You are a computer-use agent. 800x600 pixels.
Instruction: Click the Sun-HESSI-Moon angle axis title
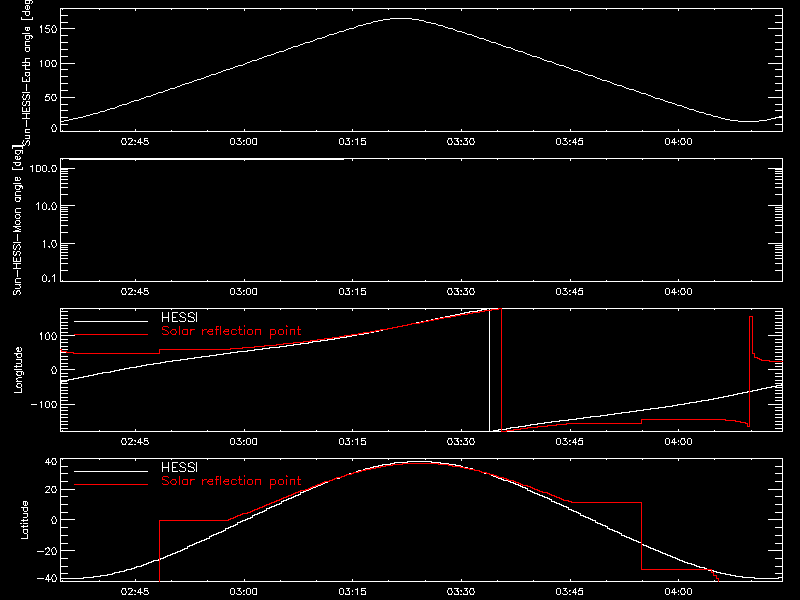pyautogui.click(x=17, y=220)
